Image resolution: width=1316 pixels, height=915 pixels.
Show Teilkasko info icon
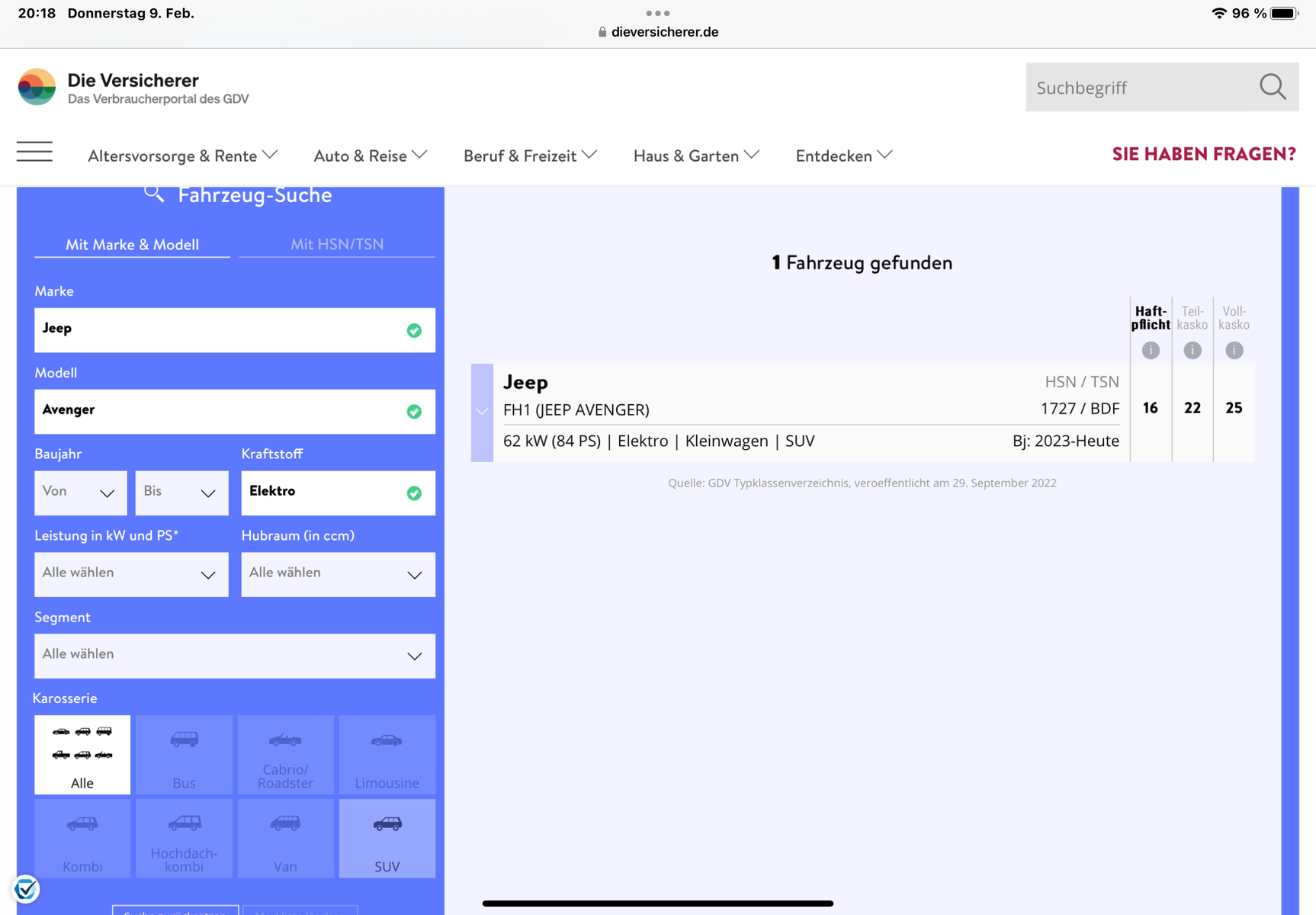tap(1192, 350)
